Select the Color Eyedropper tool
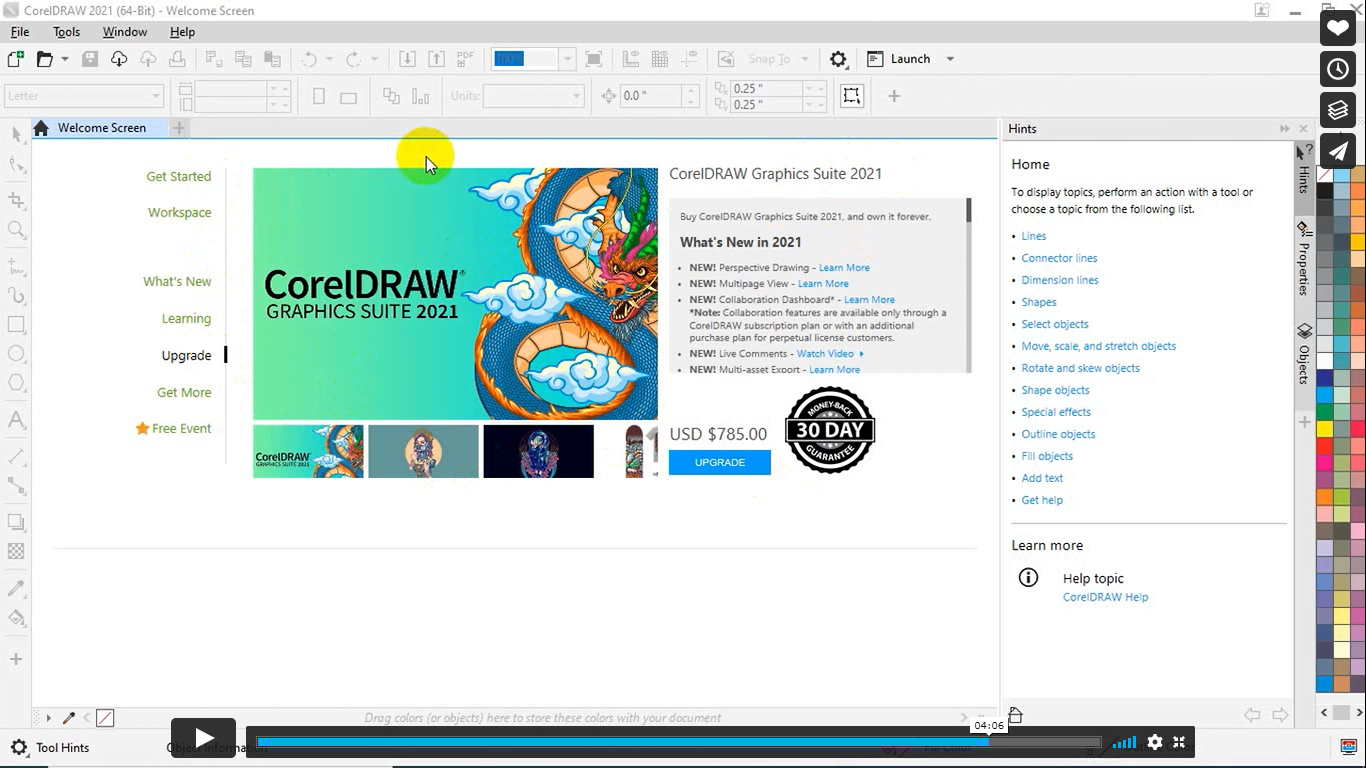This screenshot has height=768, width=1366. point(16,588)
